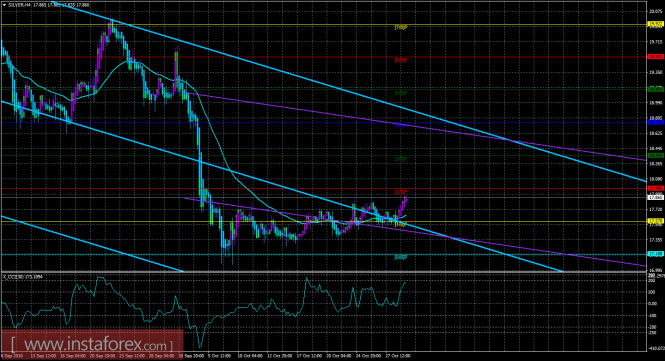The width and height of the screenshot is (665, 361).
Task: Click the www.instaforex.com watermark link
Action: click(x=92, y=344)
